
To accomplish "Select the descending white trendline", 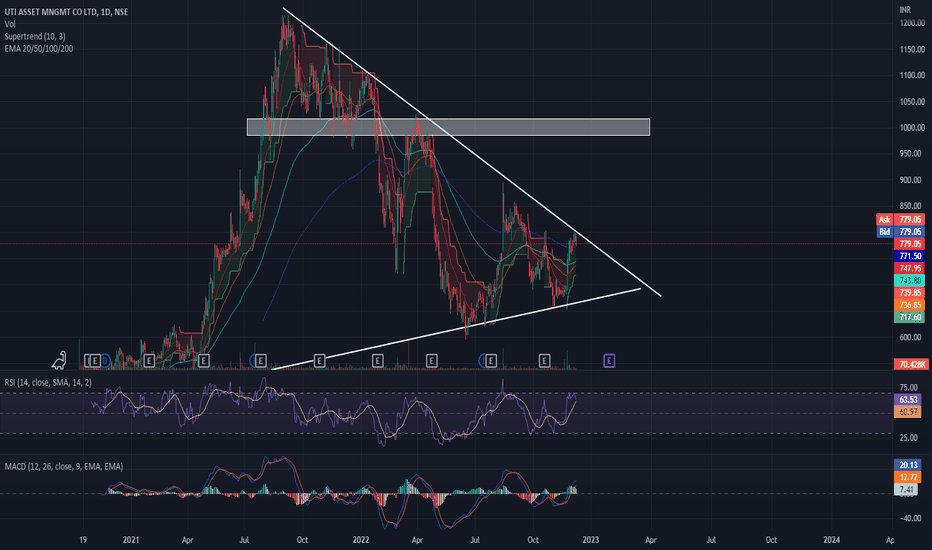I will (470, 153).
